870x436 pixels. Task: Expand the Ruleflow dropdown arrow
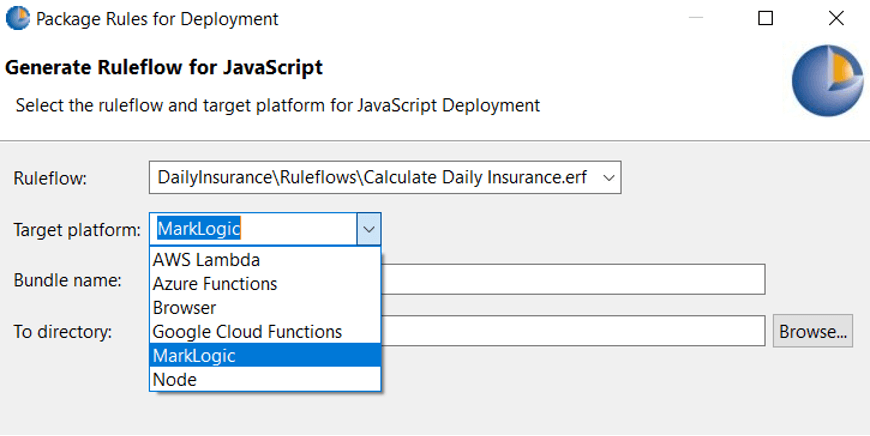[608, 178]
